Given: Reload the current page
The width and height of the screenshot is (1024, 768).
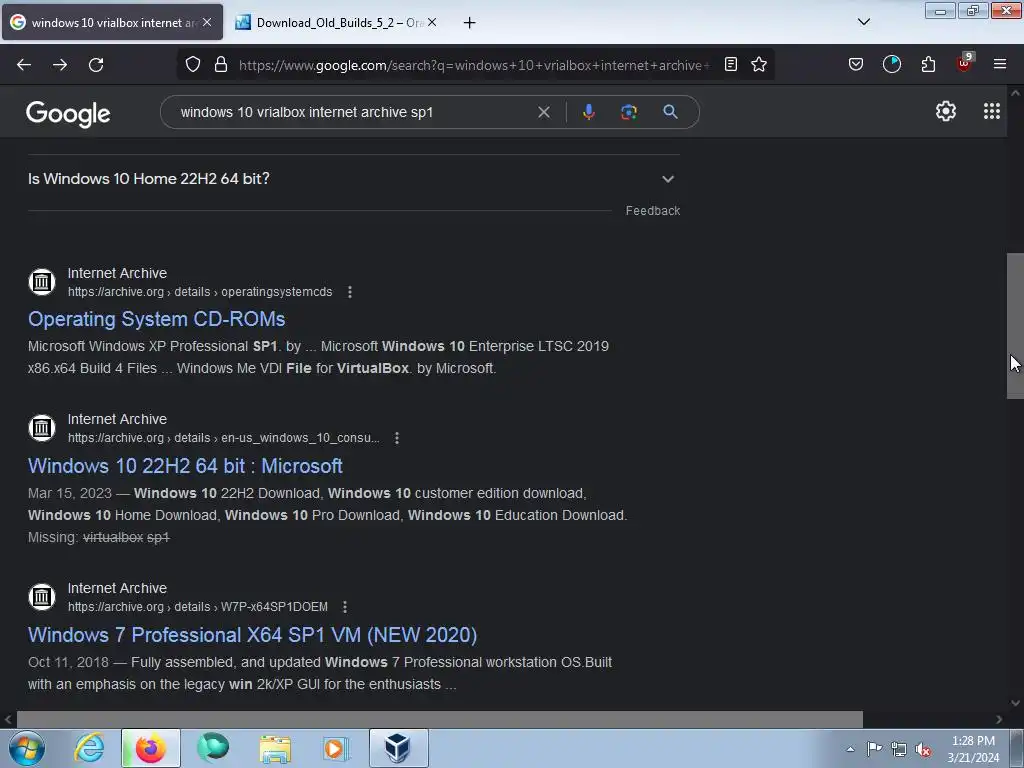Looking at the screenshot, I should tap(96, 65).
